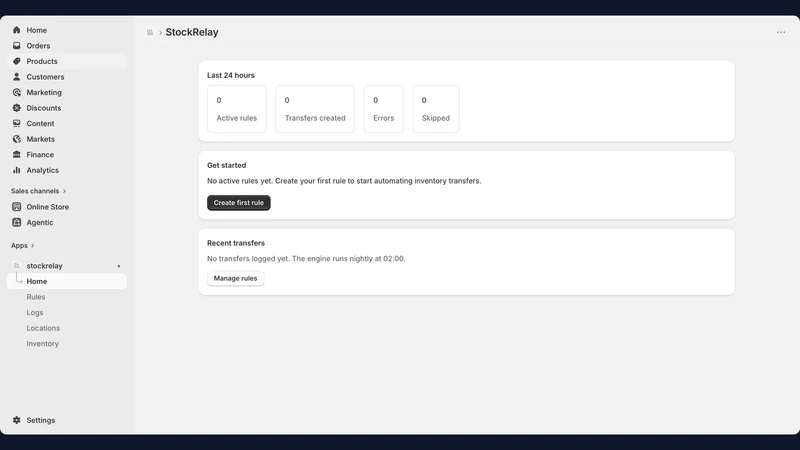
Task: Click the Settings gear icon
Action: 16,420
